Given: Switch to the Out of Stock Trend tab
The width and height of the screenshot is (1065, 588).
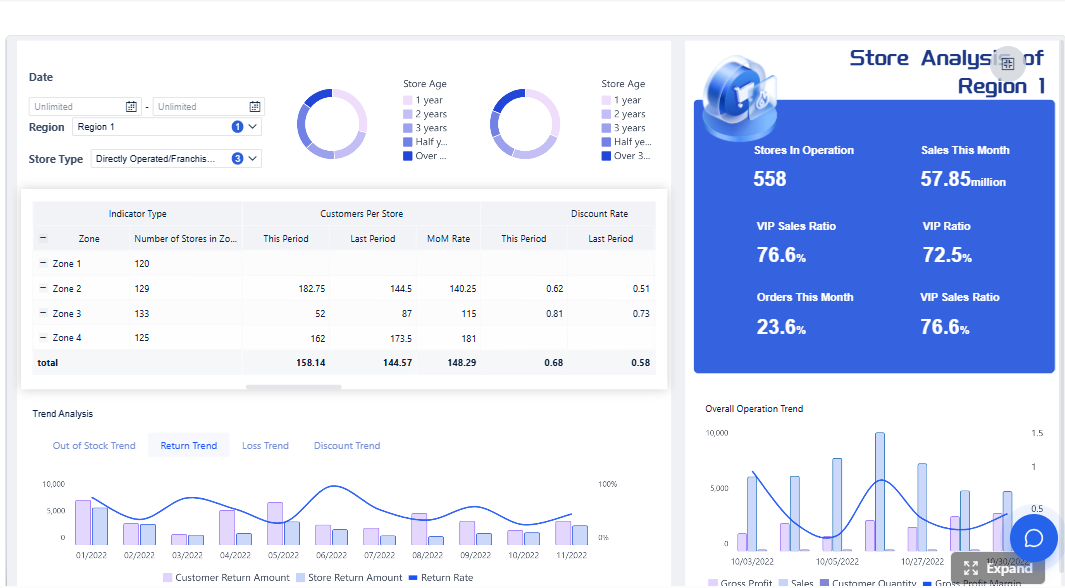Looking at the screenshot, I should tap(93, 445).
